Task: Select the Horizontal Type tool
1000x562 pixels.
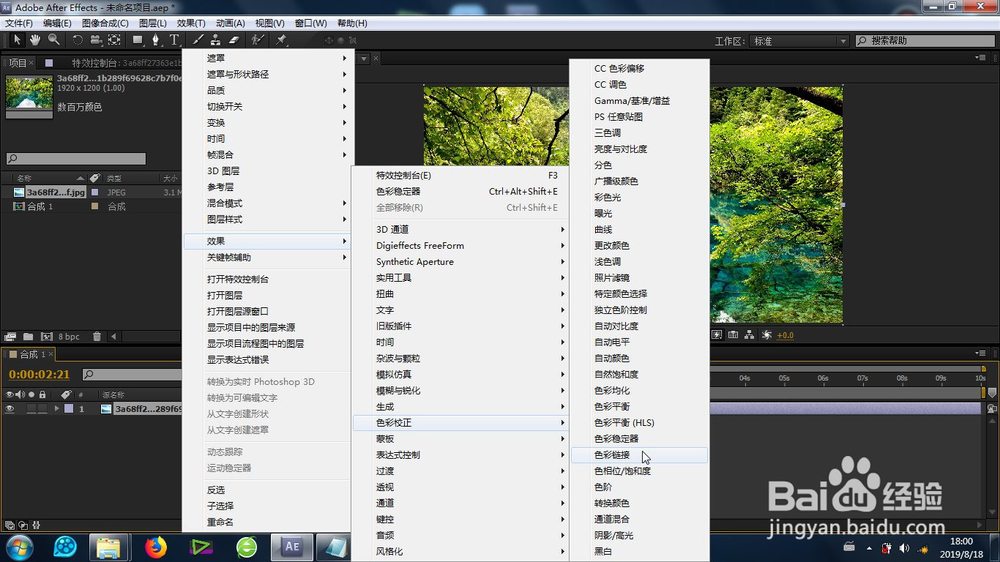Action: click(174, 40)
